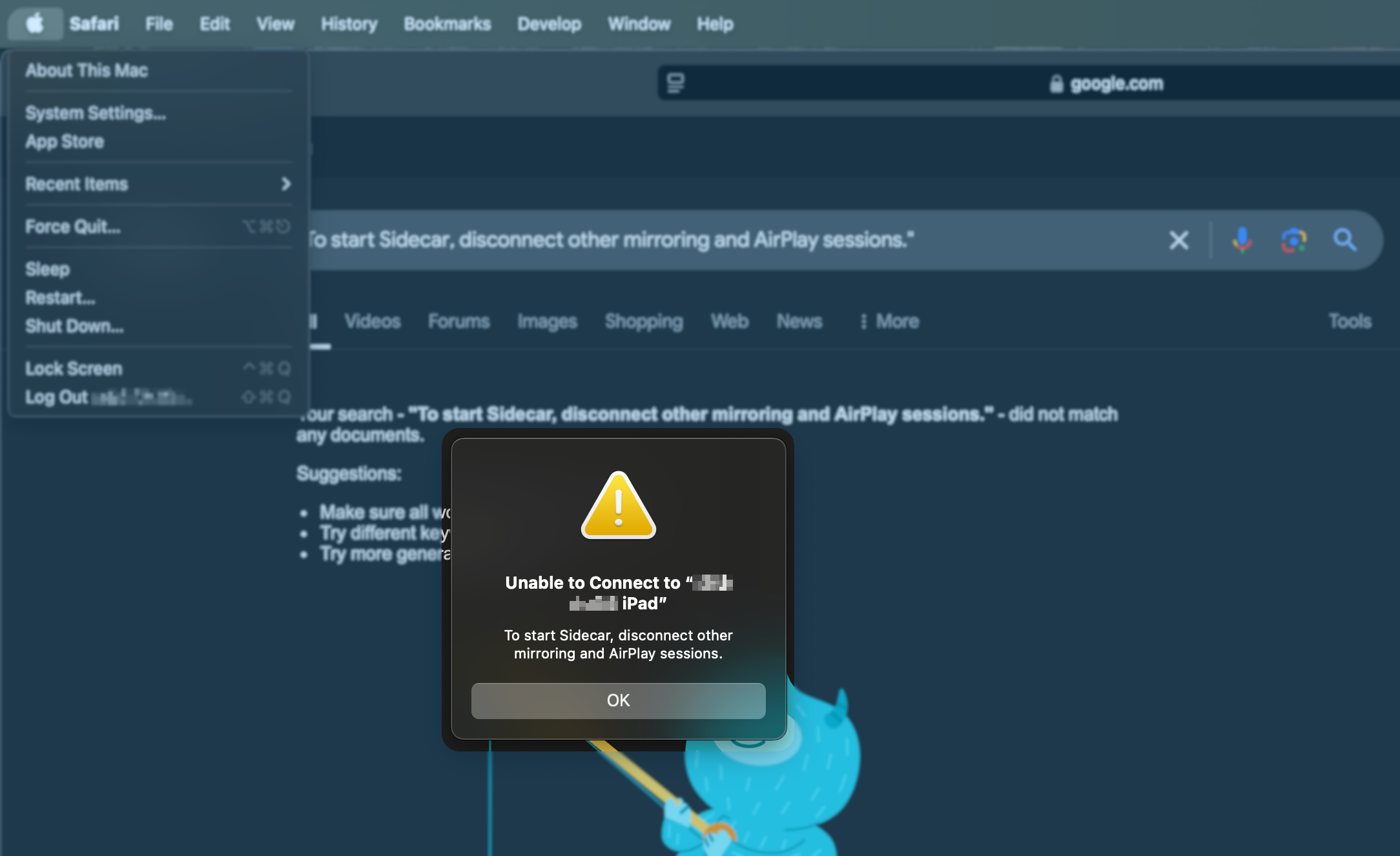
Task: Choose Force Quit option
Action: [159, 227]
